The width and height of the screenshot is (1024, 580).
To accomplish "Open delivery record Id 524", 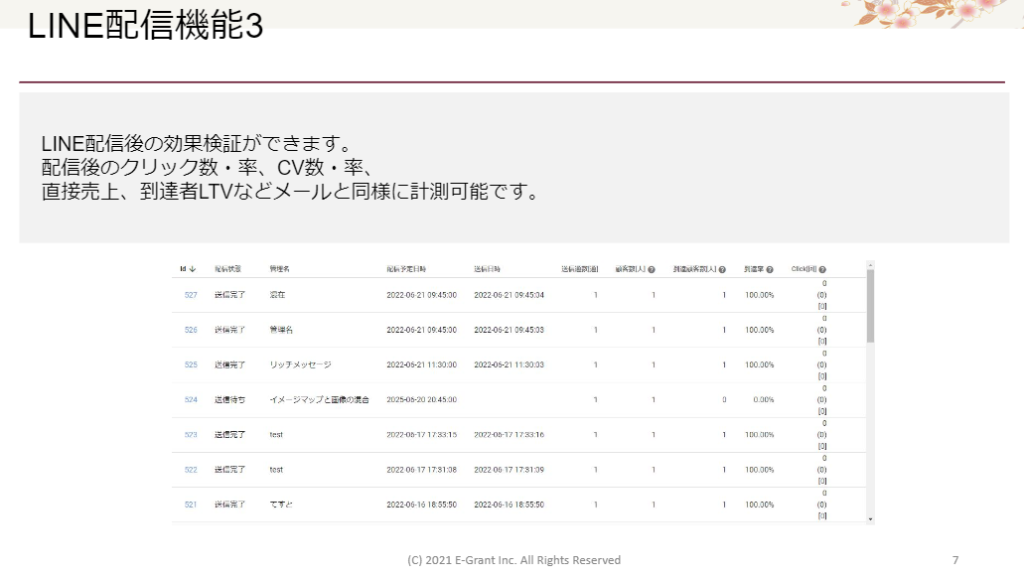I will click(190, 400).
